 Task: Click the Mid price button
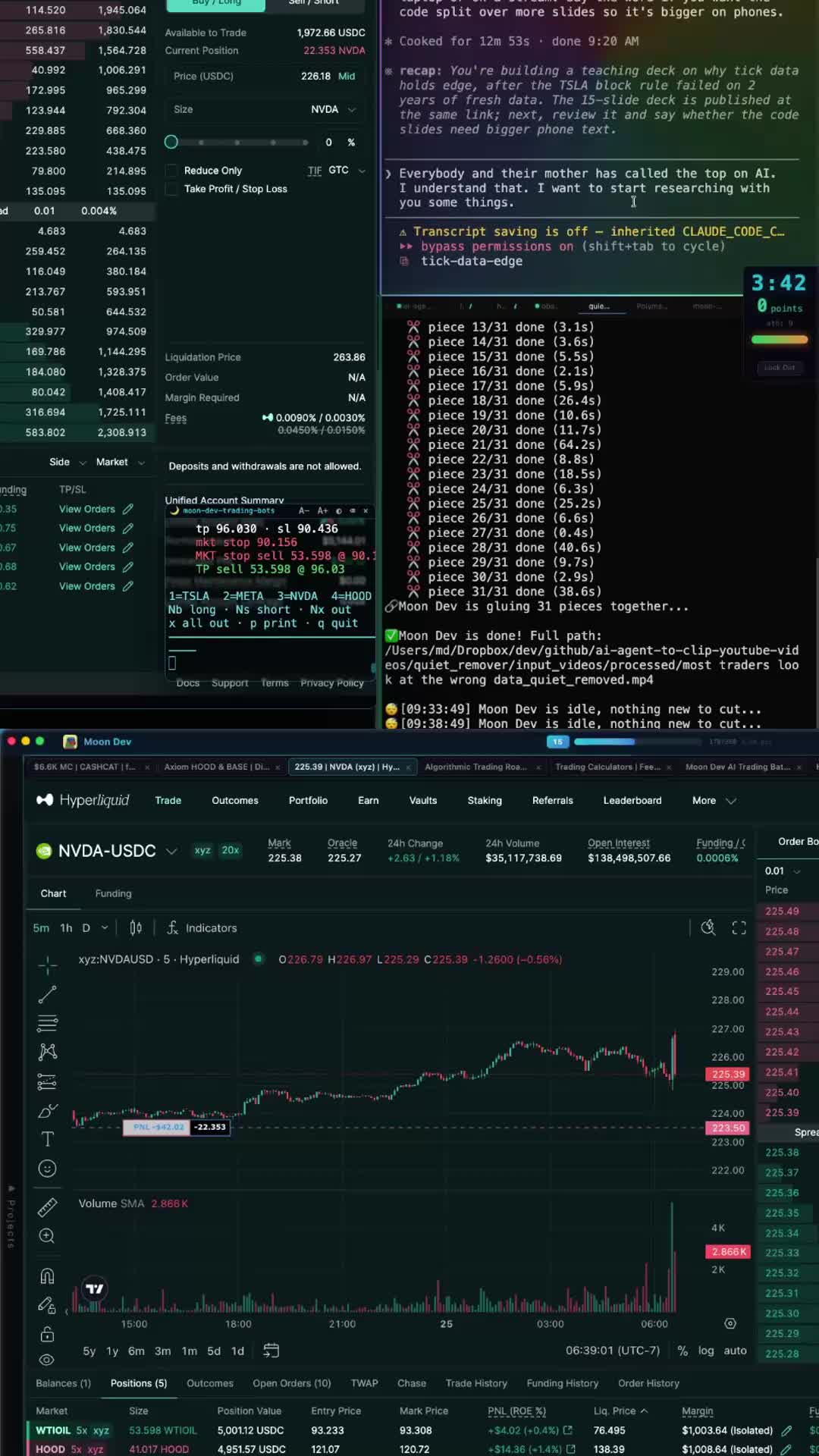coord(347,76)
